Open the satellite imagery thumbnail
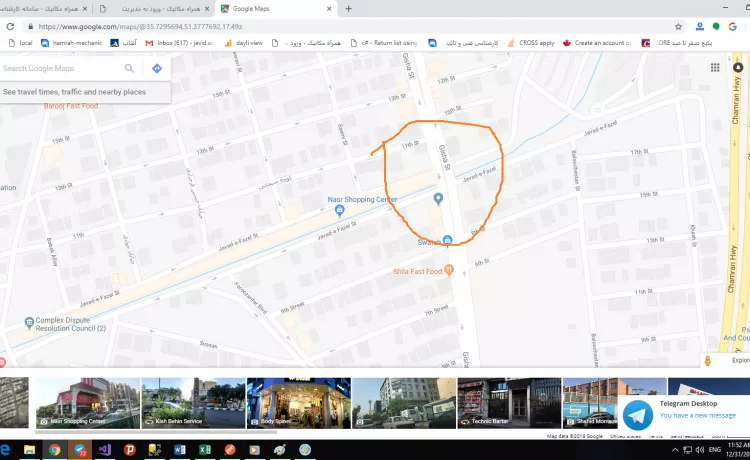750x460 pixels. 14,403
